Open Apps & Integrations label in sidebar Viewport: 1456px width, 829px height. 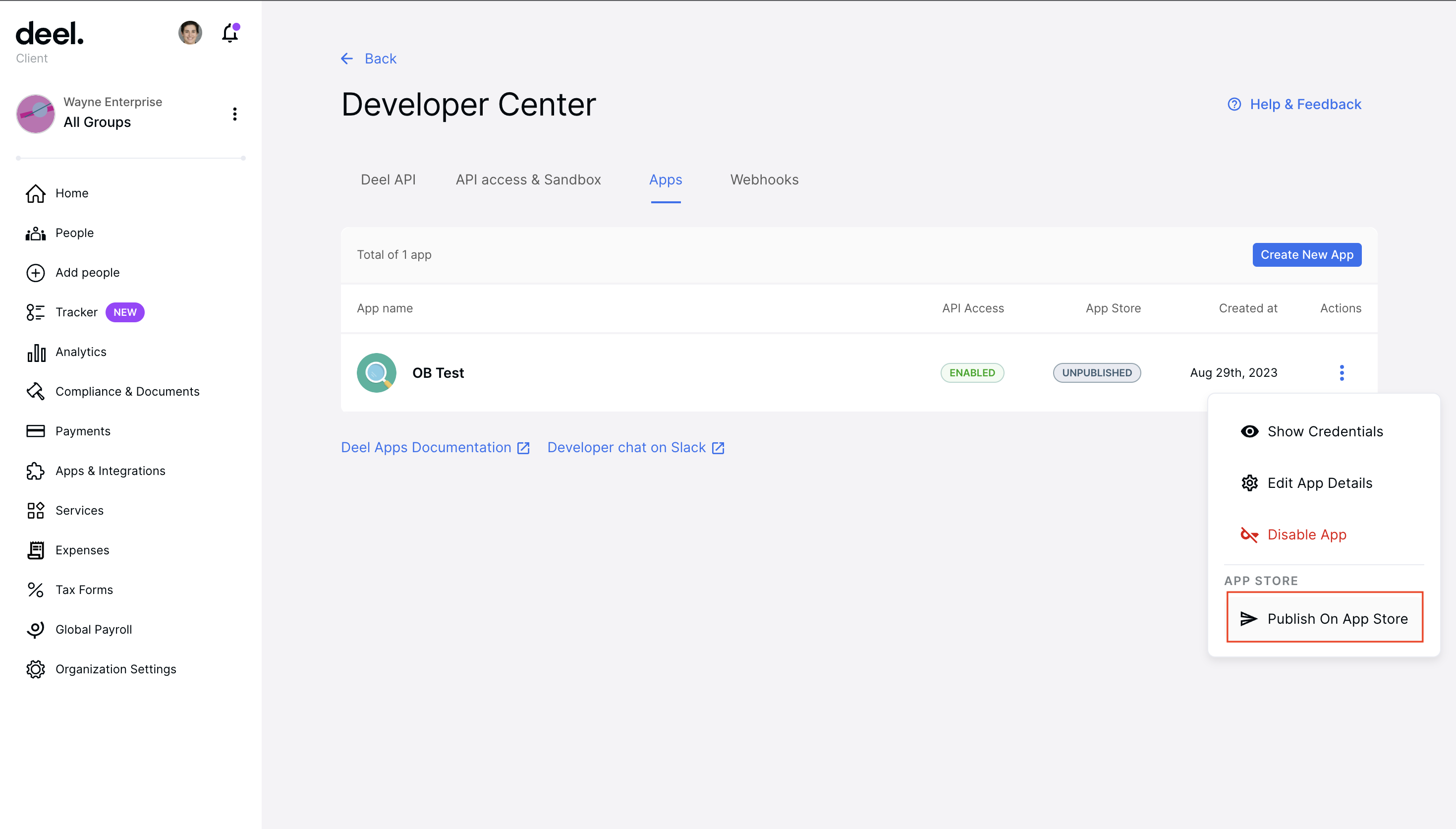[111, 471]
